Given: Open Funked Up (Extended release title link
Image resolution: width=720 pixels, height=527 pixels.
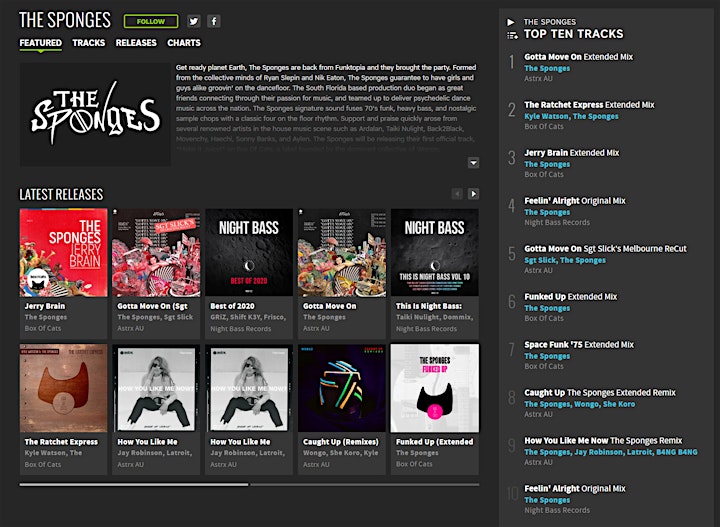Looking at the screenshot, I should point(434,442).
